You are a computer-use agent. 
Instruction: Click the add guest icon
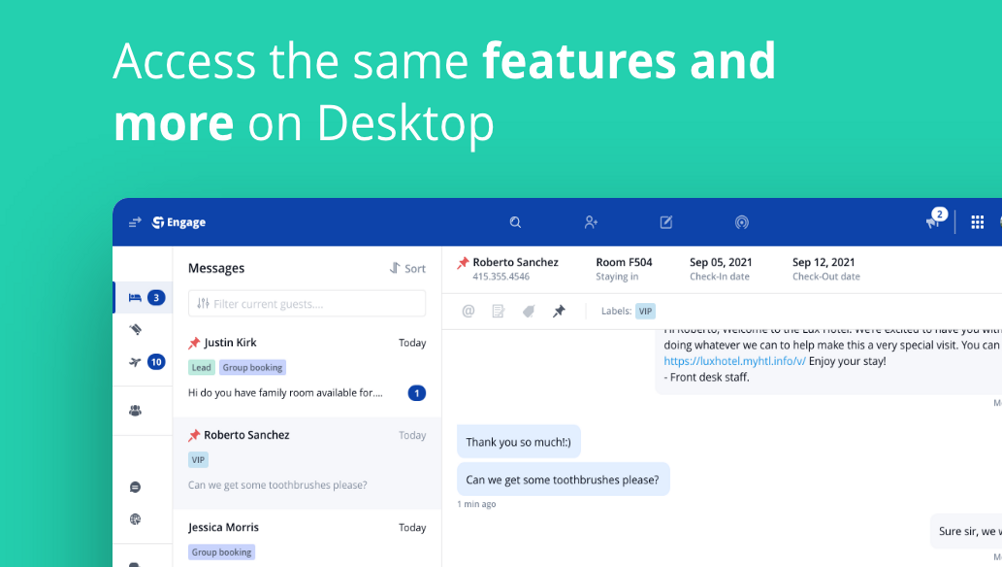click(591, 222)
